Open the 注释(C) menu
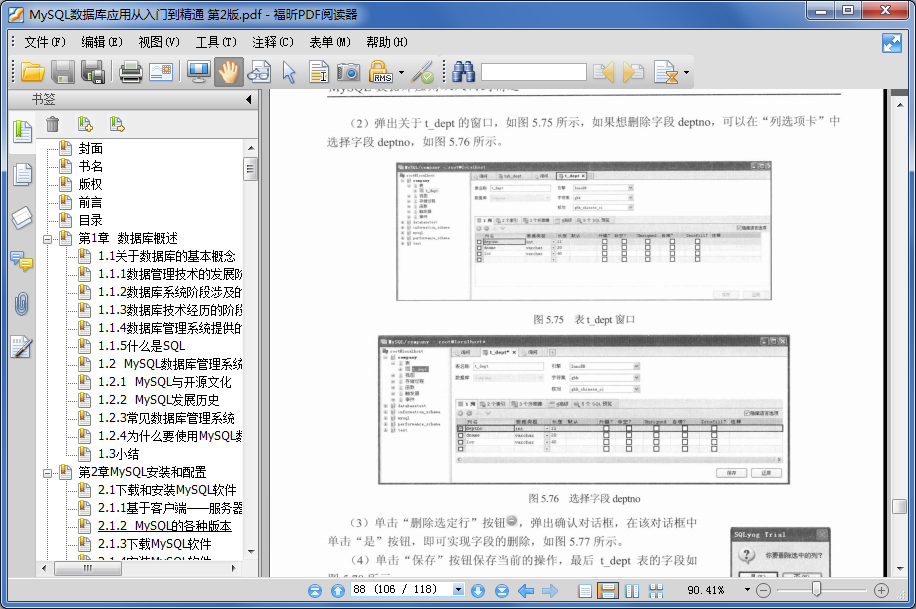Viewport: 916px width, 609px height. tap(273, 42)
